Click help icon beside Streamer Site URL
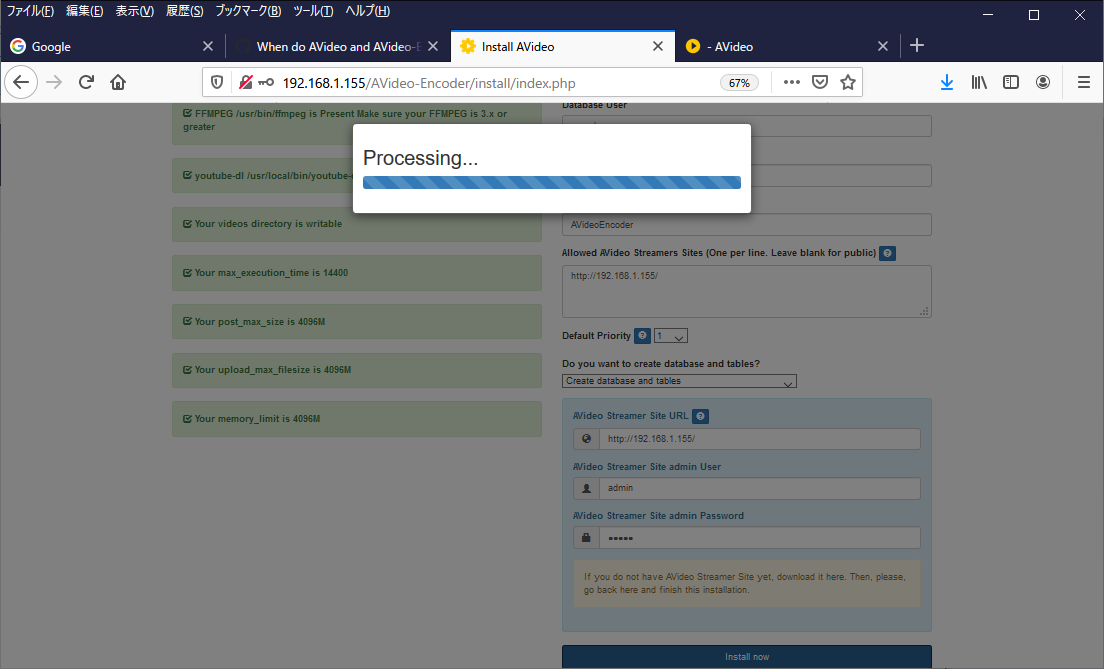Viewport: 1104px width, 669px height. click(x=700, y=416)
